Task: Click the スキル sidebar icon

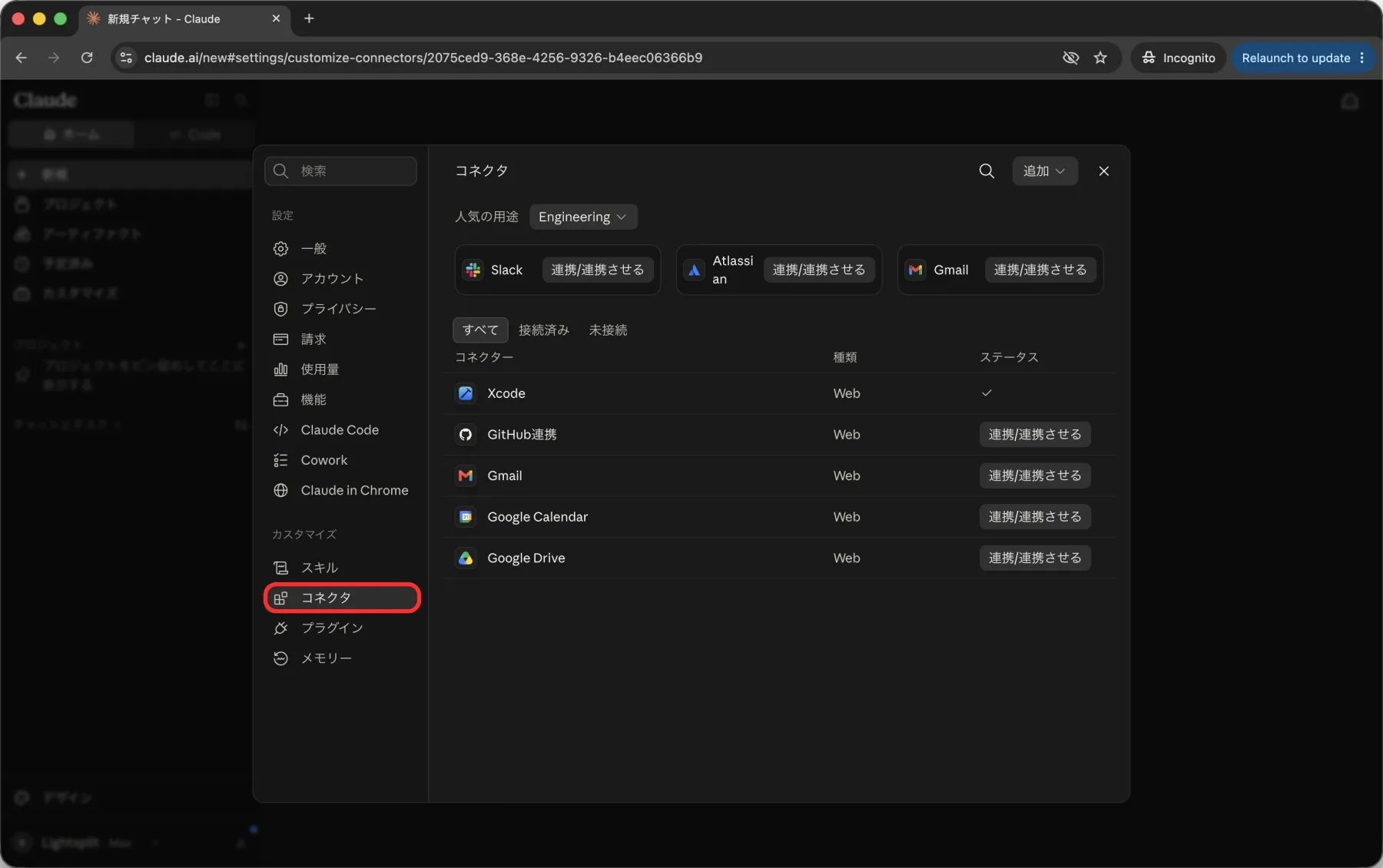Action: click(280, 568)
